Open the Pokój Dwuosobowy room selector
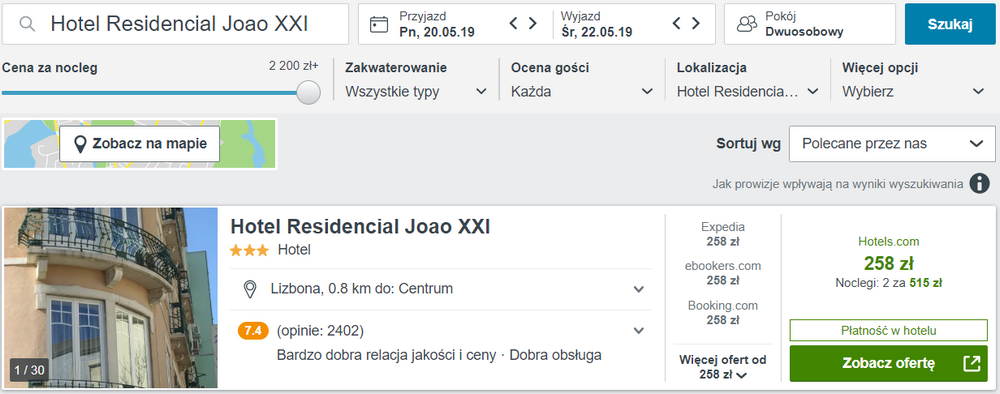The width and height of the screenshot is (1000, 394). tap(810, 24)
